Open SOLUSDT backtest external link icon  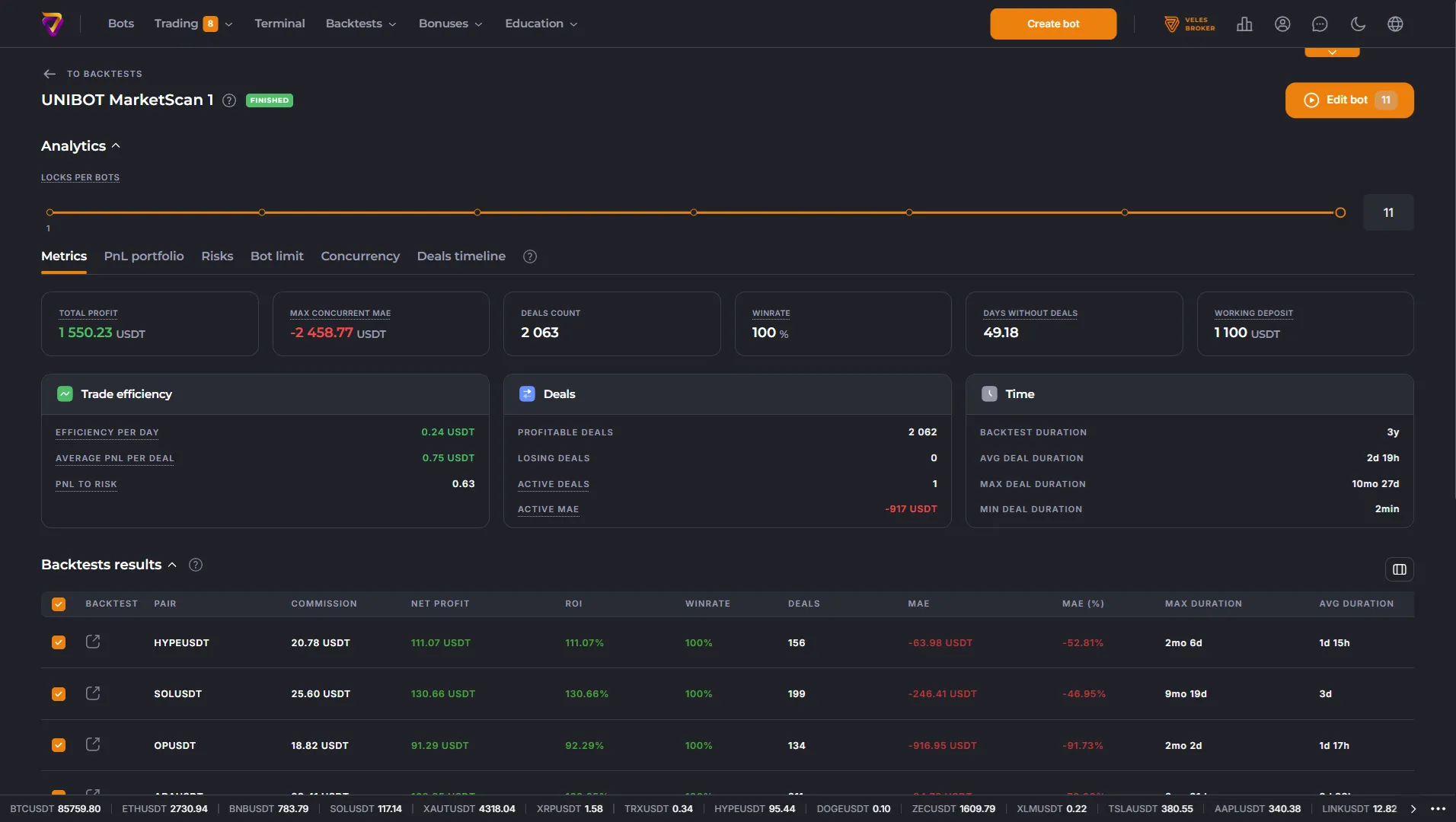93,693
